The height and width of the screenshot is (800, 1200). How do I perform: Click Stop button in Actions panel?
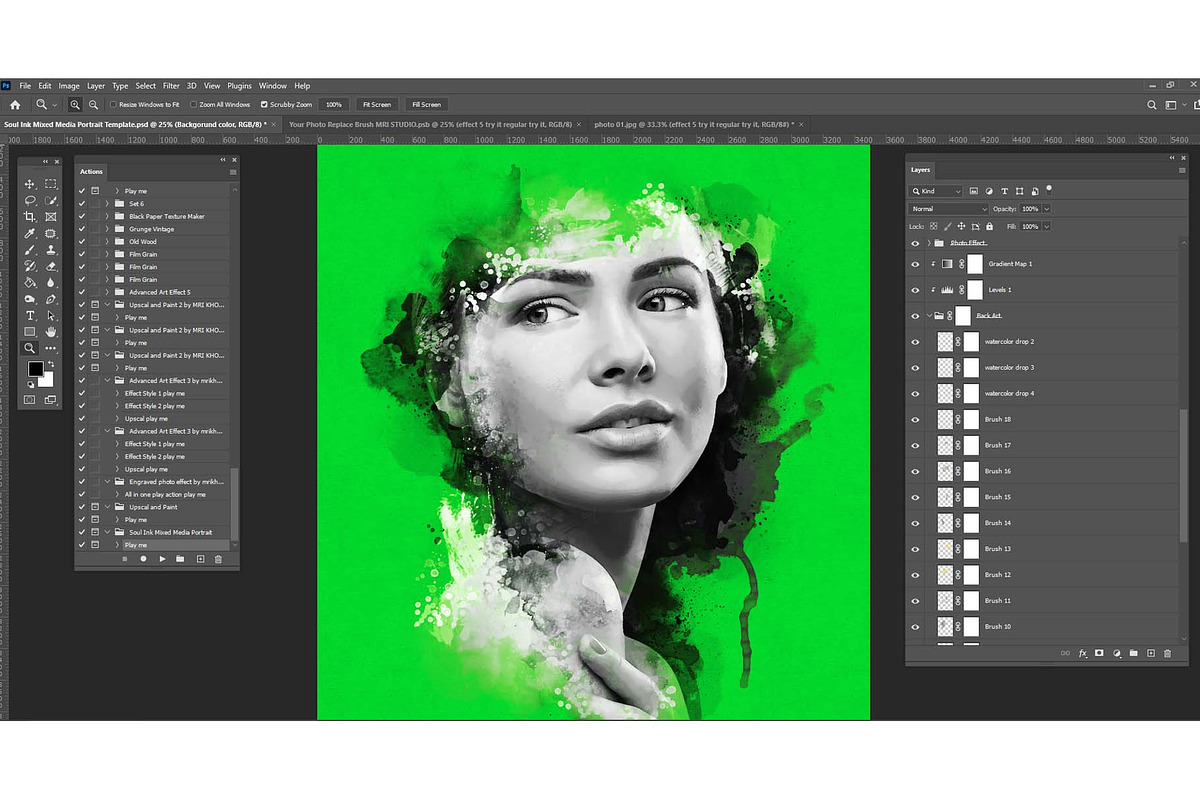tap(124, 559)
